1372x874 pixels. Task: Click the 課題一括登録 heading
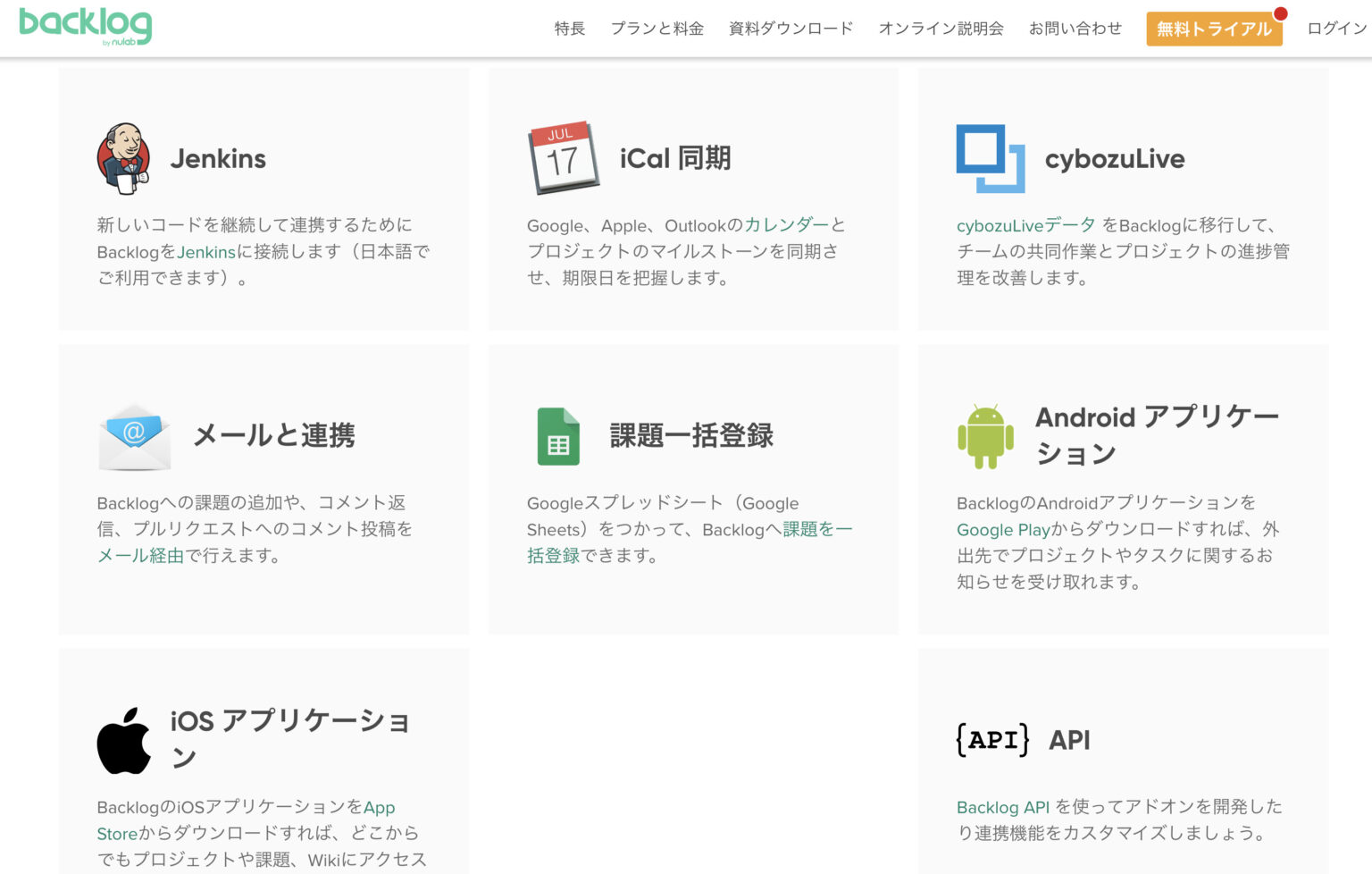pos(691,435)
